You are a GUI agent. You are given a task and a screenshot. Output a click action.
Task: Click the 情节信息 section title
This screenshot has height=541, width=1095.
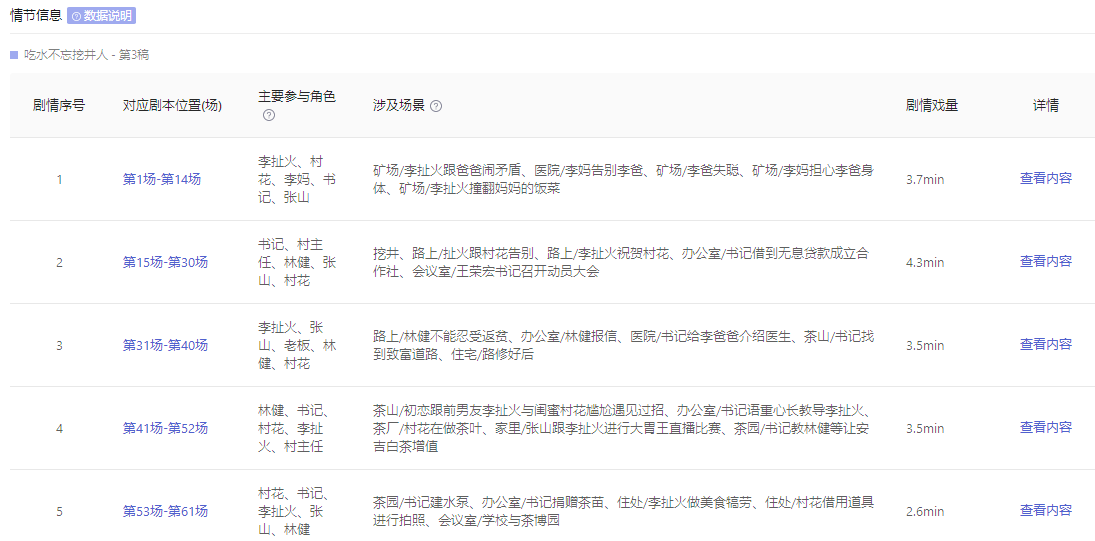[x=36, y=15]
